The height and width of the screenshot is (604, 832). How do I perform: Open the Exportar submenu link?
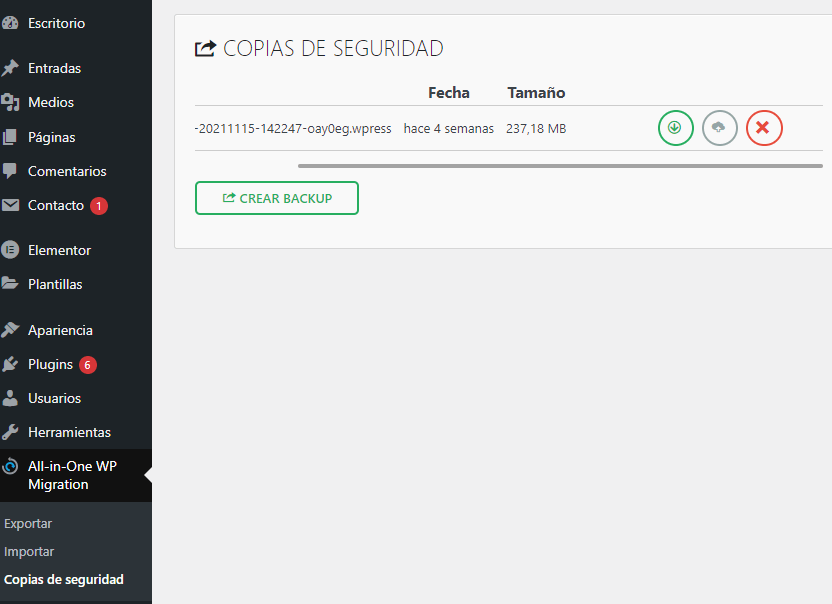[x=28, y=523]
